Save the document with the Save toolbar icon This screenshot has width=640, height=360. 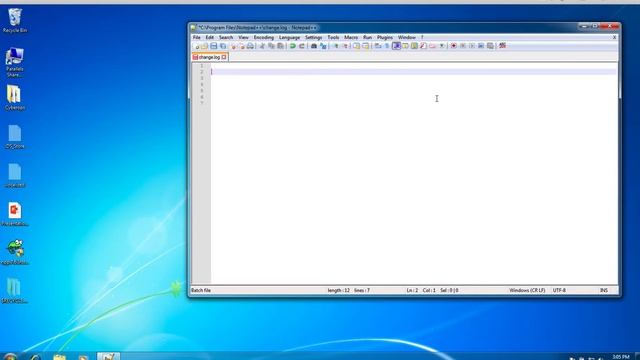(213, 46)
